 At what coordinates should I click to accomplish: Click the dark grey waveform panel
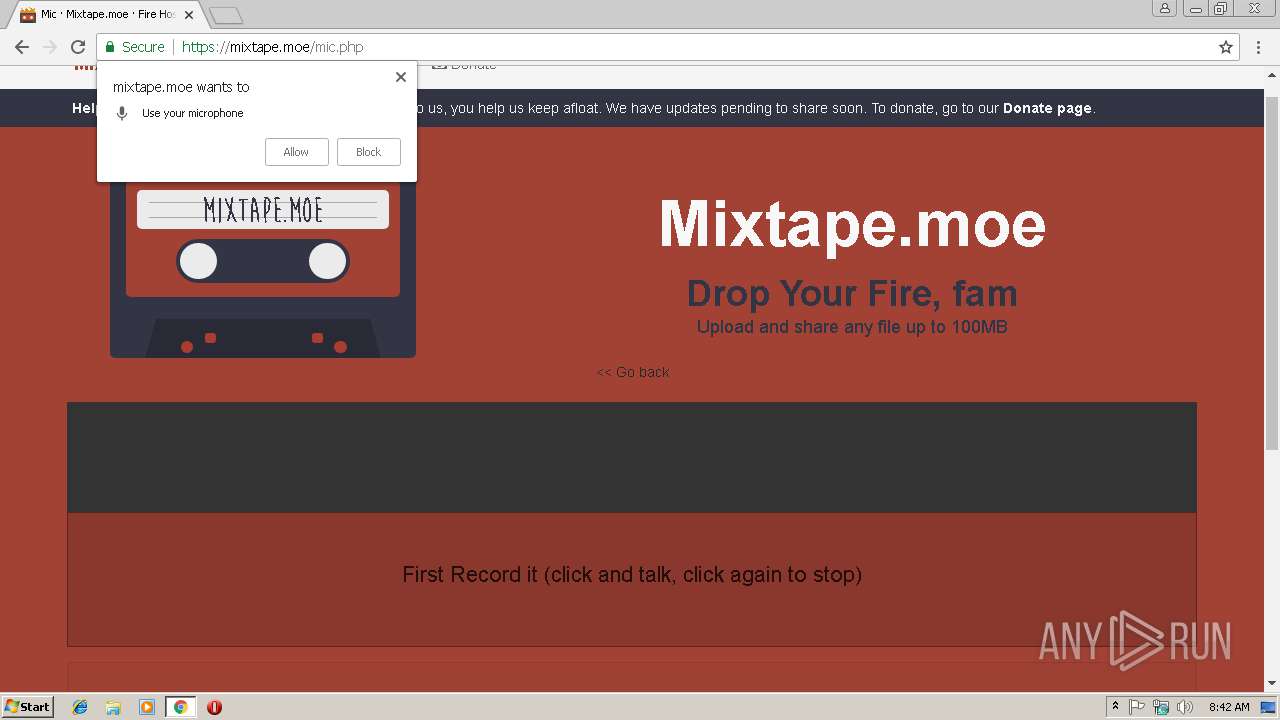click(632, 457)
